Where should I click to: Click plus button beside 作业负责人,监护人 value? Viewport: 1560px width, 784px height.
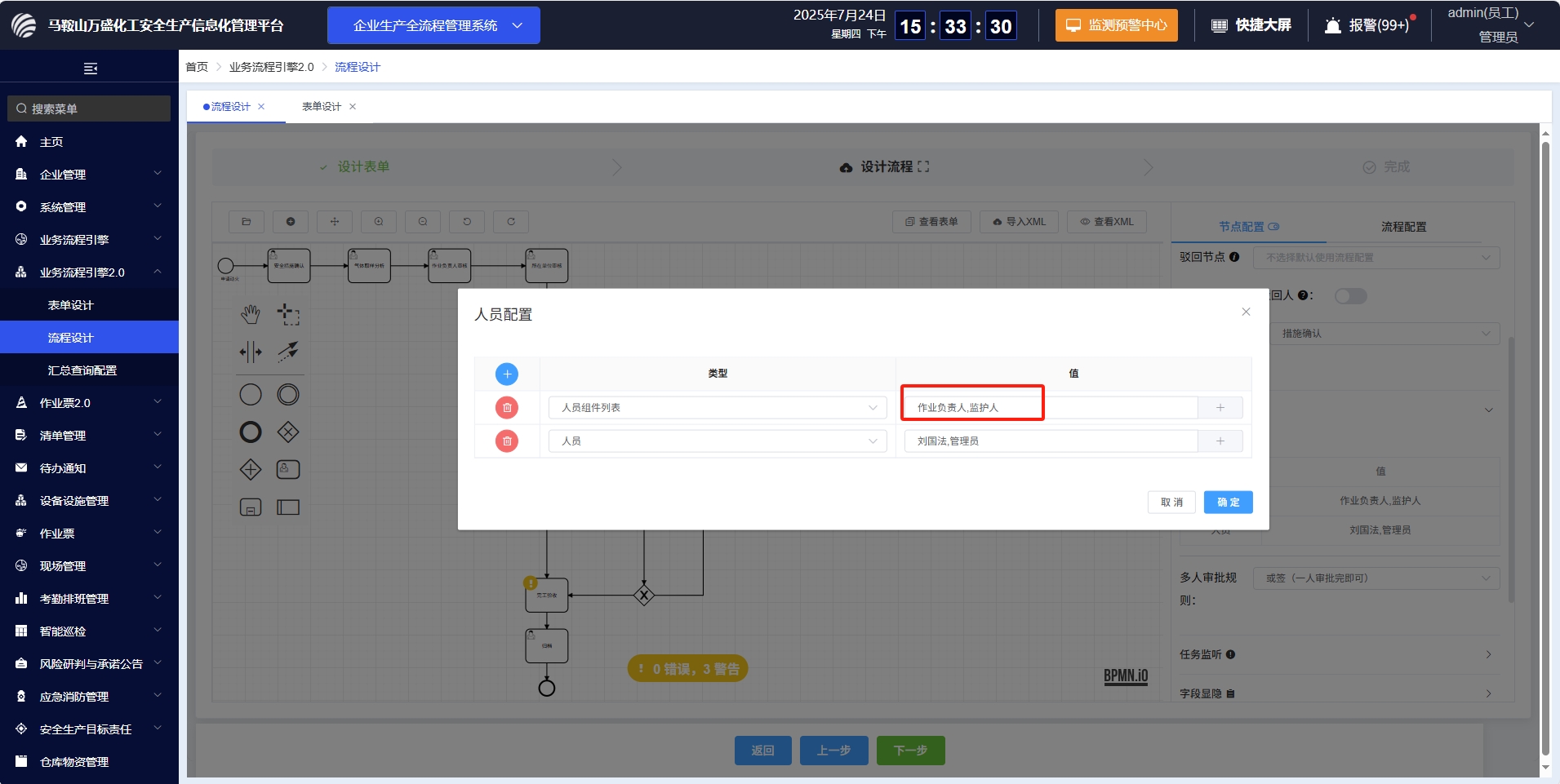tap(1220, 407)
